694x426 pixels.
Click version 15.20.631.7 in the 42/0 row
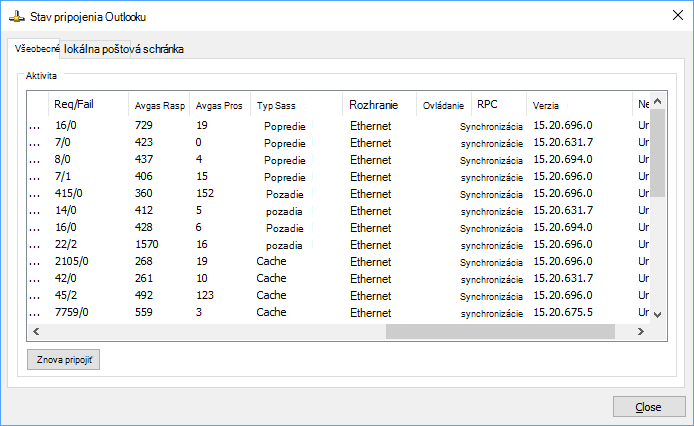pyautogui.click(x=563, y=279)
